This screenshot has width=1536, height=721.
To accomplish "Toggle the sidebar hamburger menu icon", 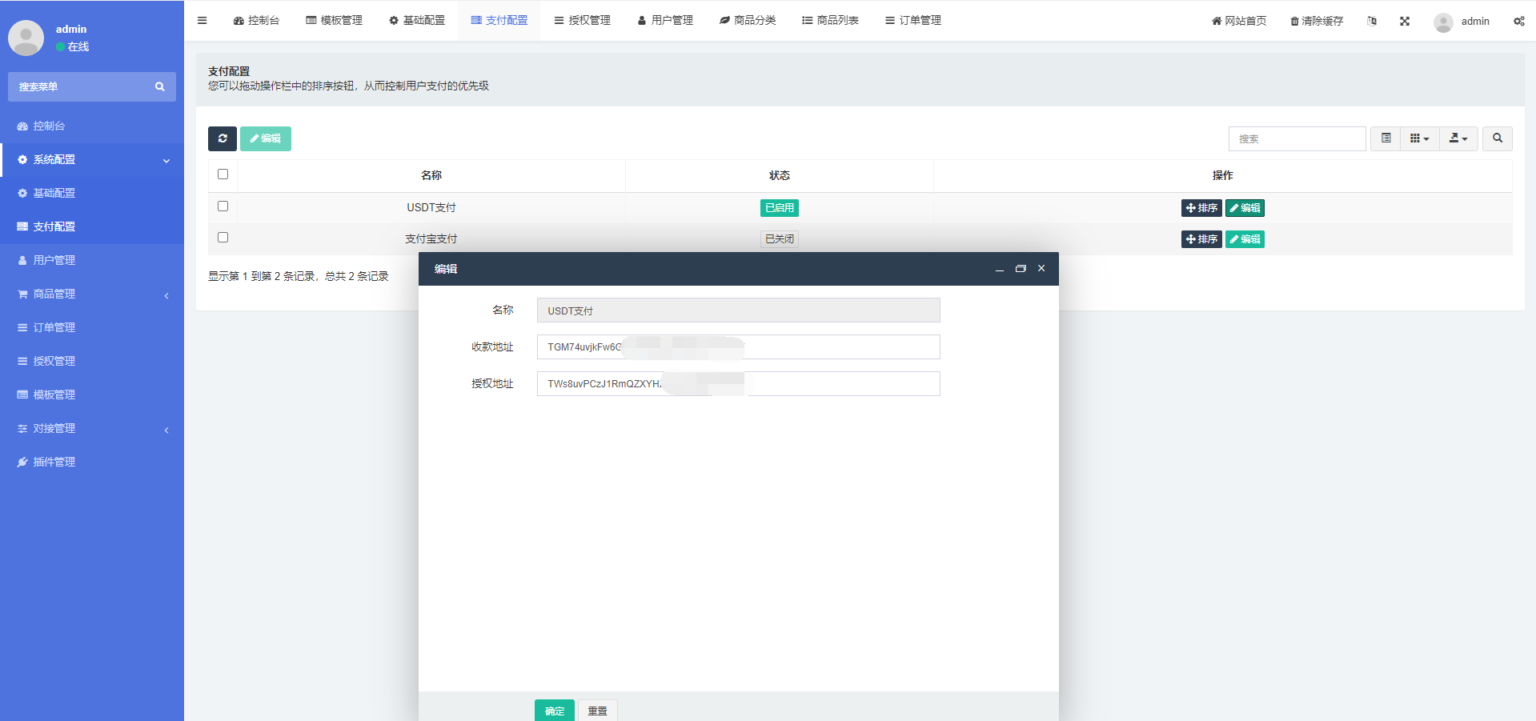I will [202, 21].
